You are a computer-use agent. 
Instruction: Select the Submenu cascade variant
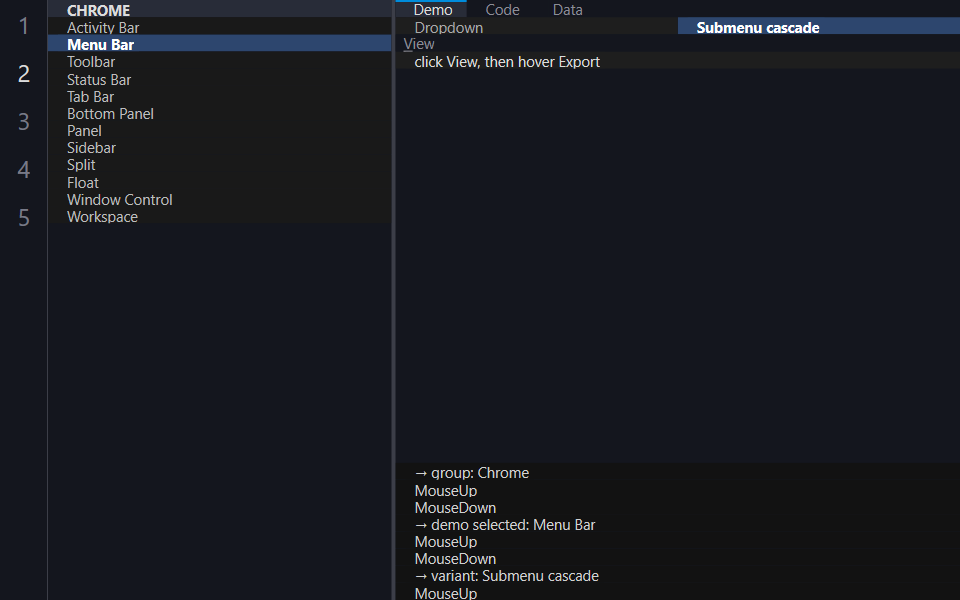[x=819, y=28]
